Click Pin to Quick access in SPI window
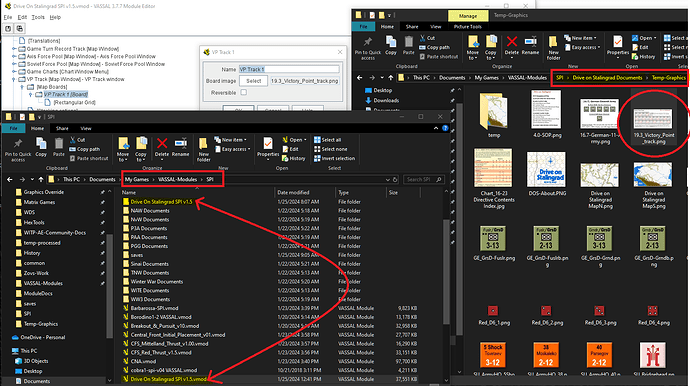The height and width of the screenshot is (386, 690). click(18, 150)
